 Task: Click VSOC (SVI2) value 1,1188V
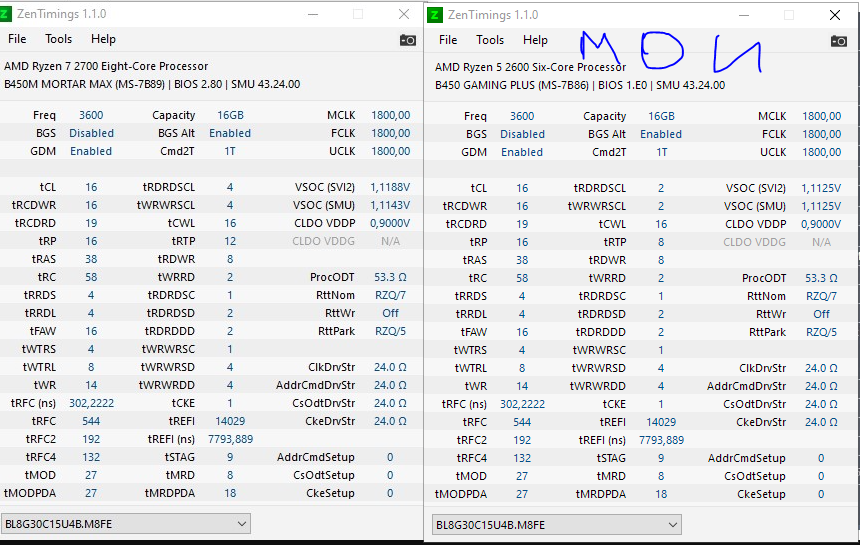point(390,188)
